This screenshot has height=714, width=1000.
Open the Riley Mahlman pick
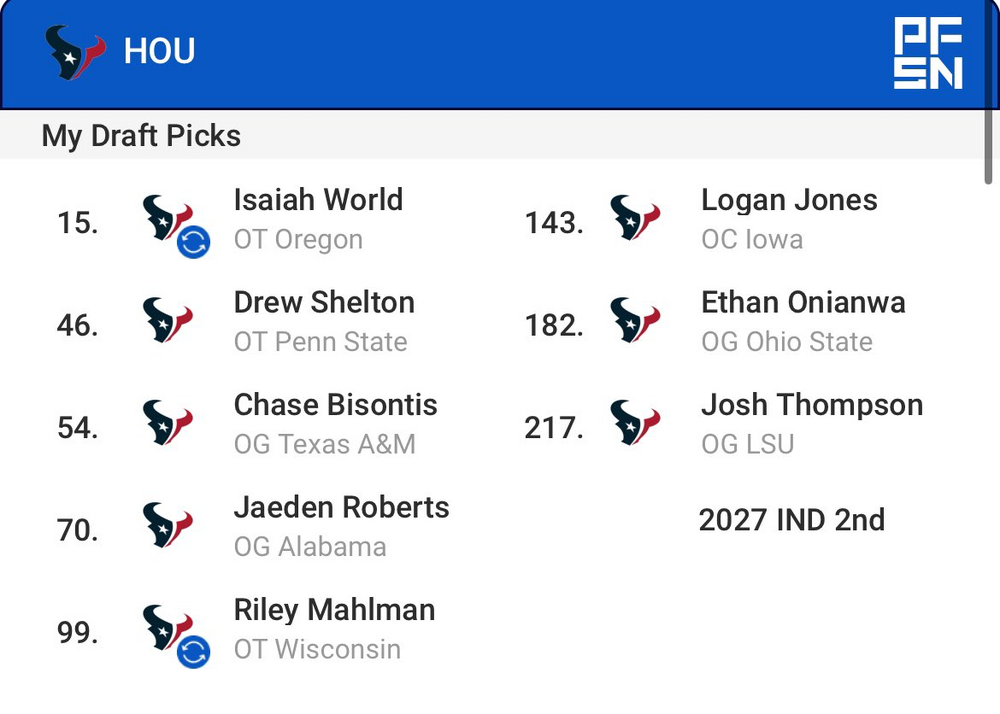click(334, 610)
